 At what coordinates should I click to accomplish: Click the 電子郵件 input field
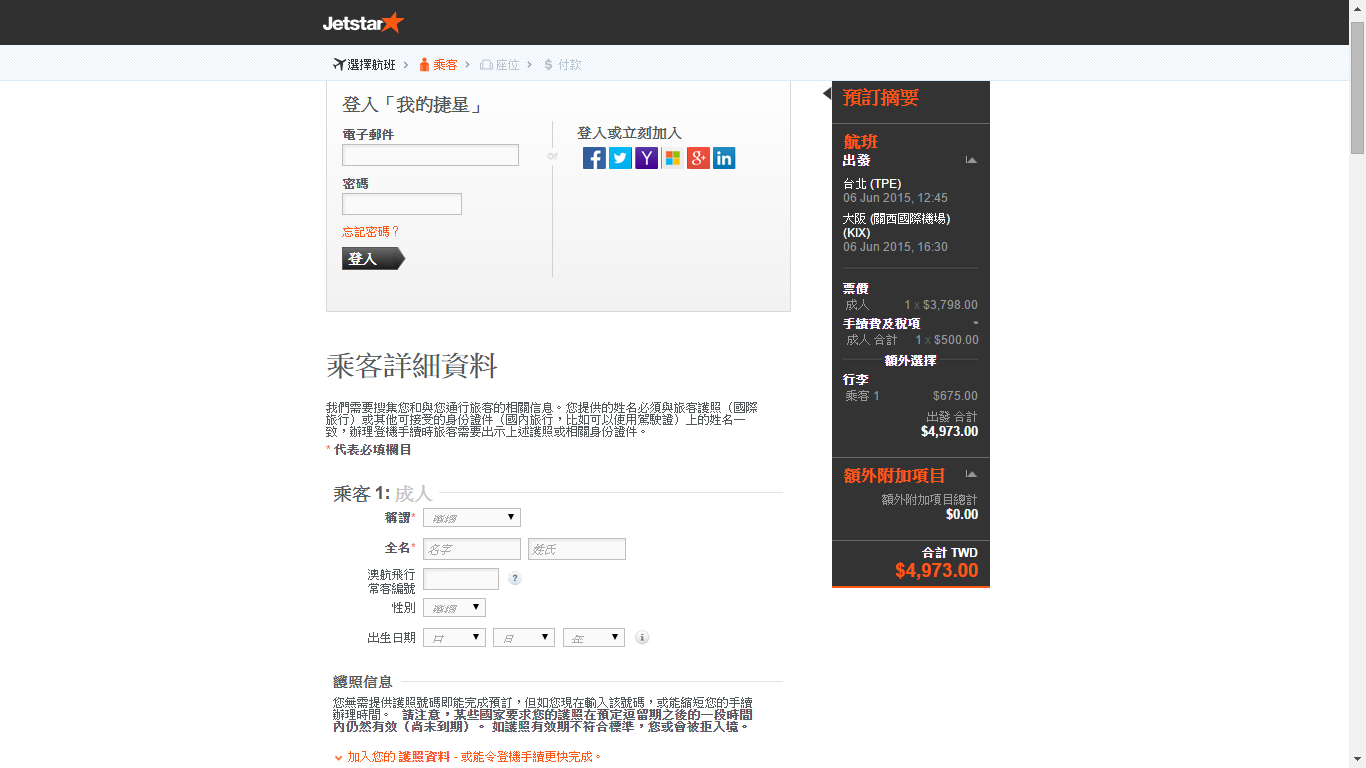(430, 155)
